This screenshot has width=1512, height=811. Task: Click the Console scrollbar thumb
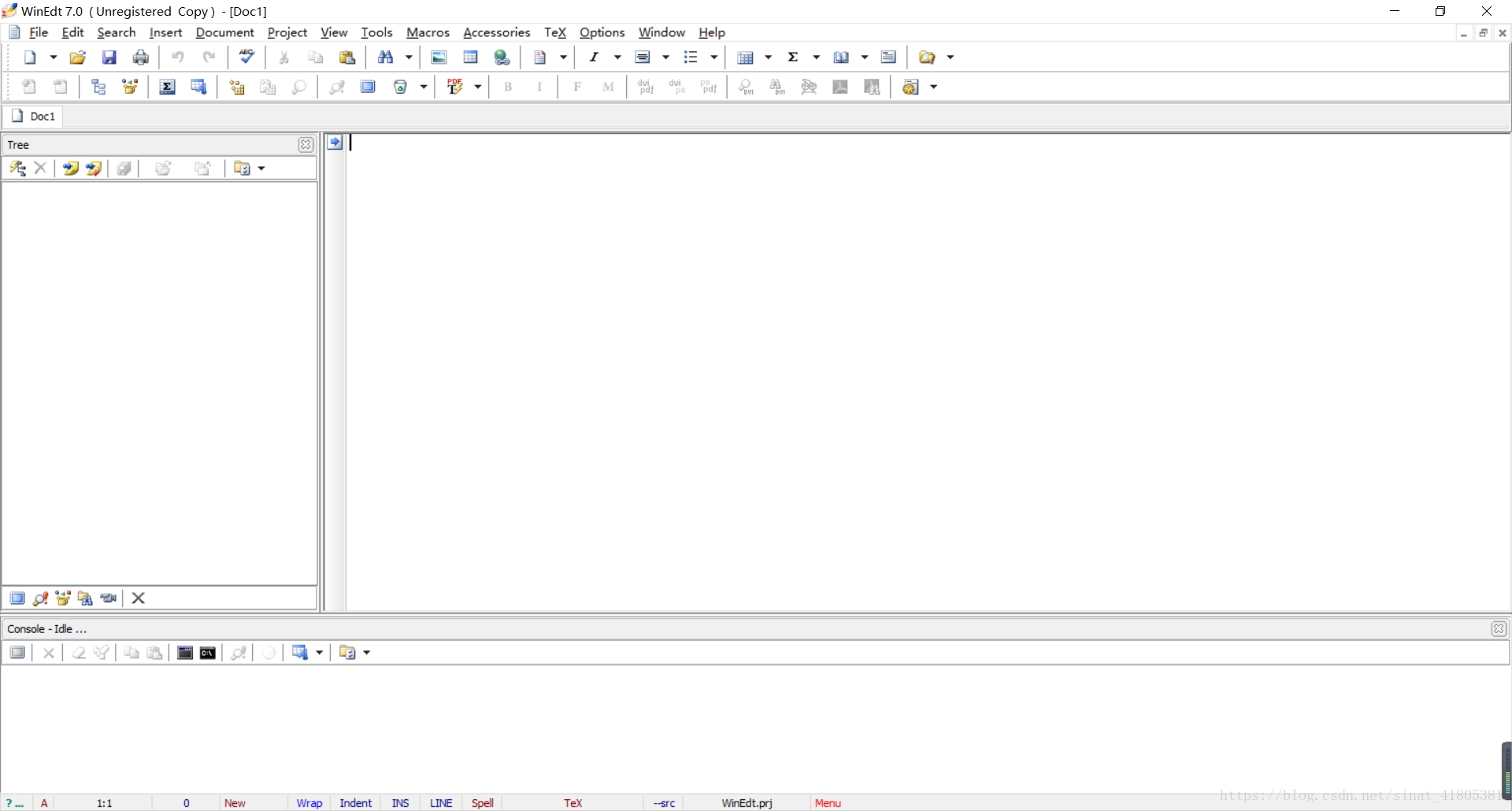[x=1506, y=770]
